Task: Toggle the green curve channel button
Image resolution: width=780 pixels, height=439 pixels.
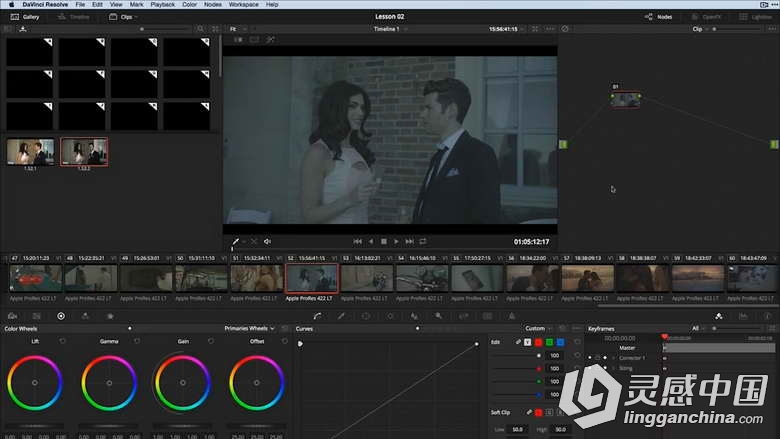Action: click(x=549, y=342)
